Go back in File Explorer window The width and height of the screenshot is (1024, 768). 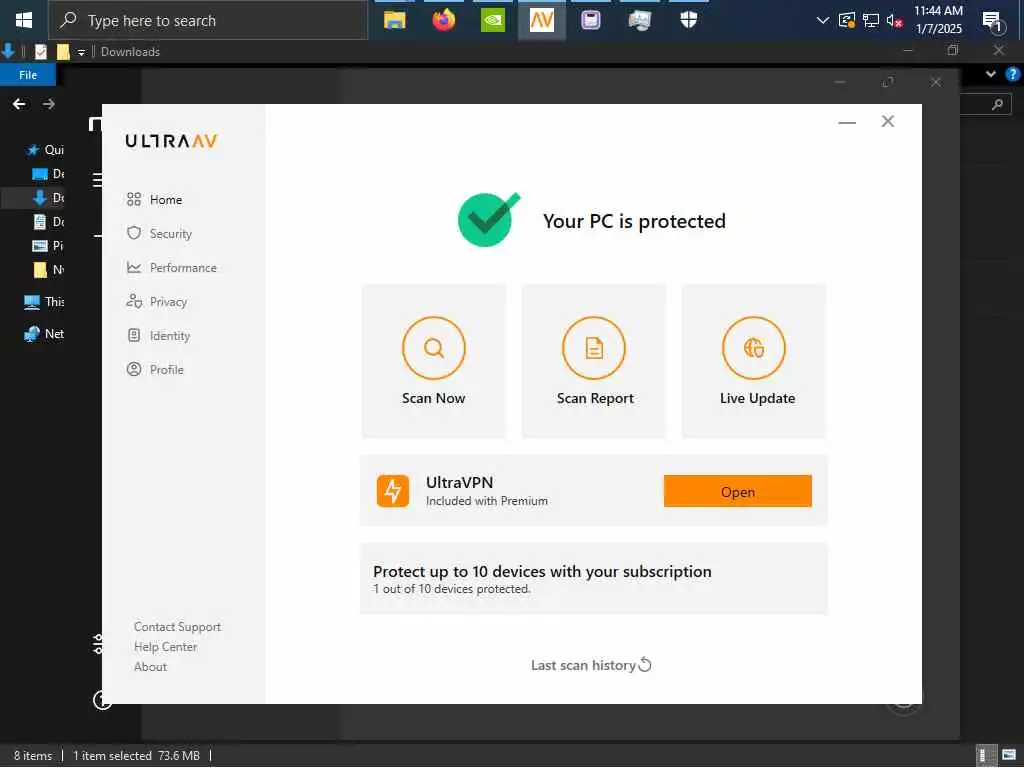click(19, 104)
